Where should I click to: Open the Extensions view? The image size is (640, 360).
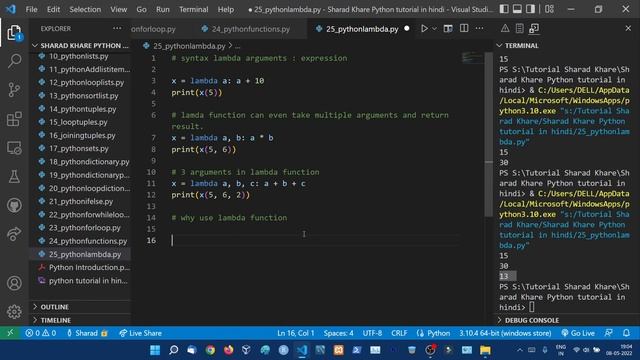(x=14, y=119)
